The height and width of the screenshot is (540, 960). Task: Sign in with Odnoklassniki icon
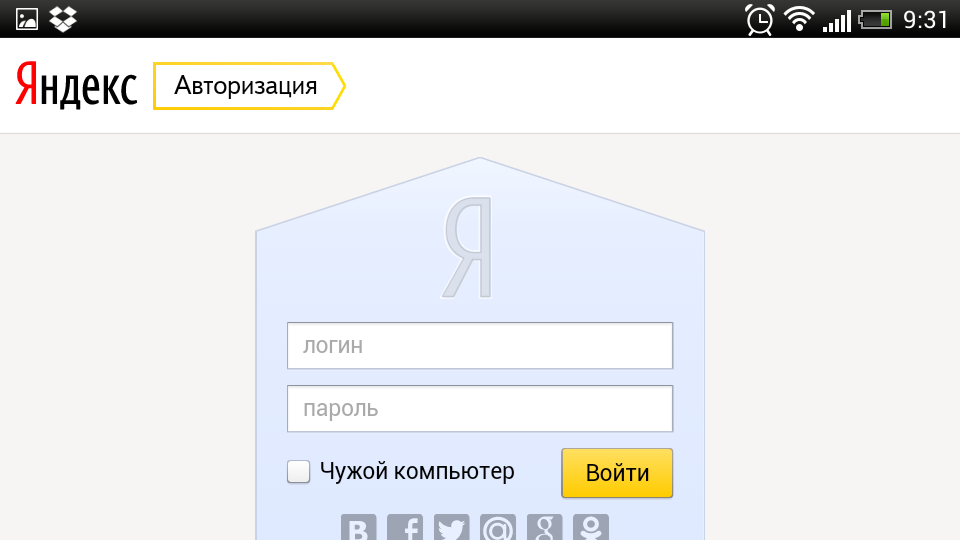[591, 528]
